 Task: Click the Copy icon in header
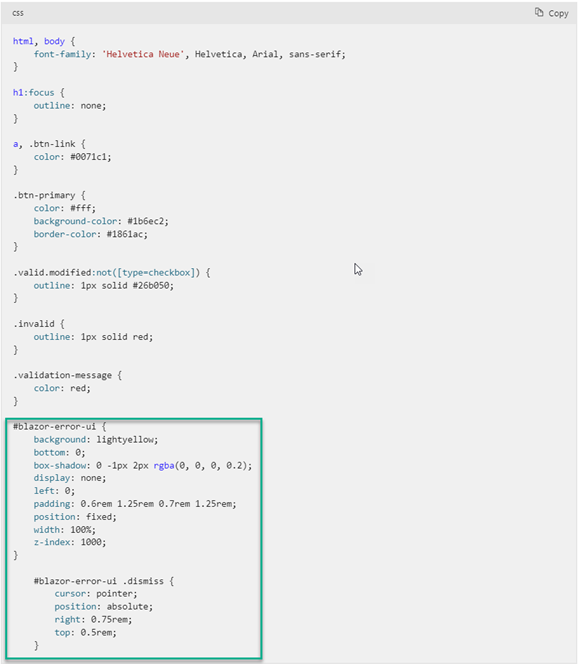point(539,12)
